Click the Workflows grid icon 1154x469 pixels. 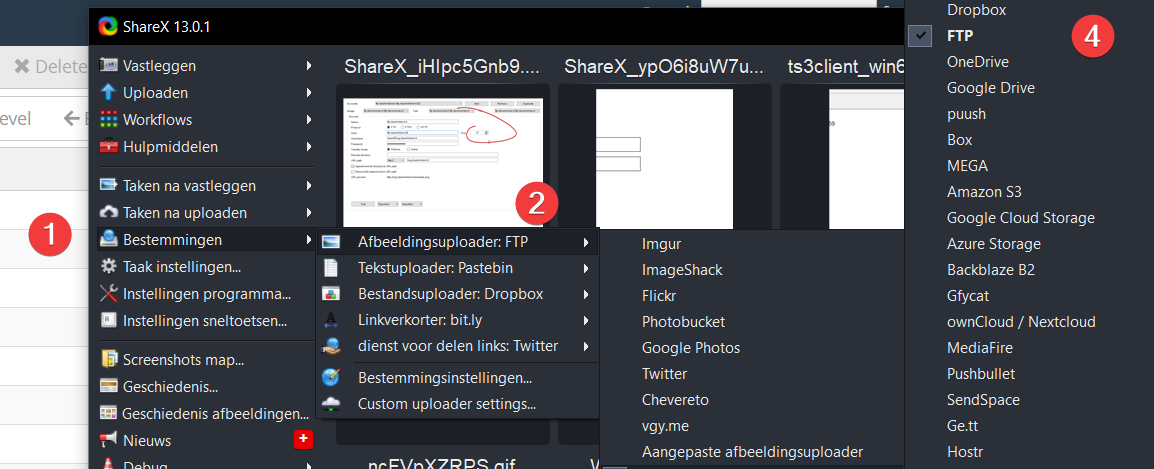(x=109, y=120)
